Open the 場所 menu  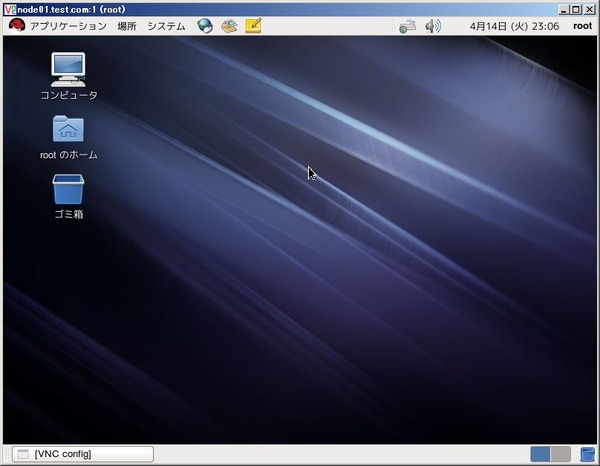pyautogui.click(x=127, y=26)
